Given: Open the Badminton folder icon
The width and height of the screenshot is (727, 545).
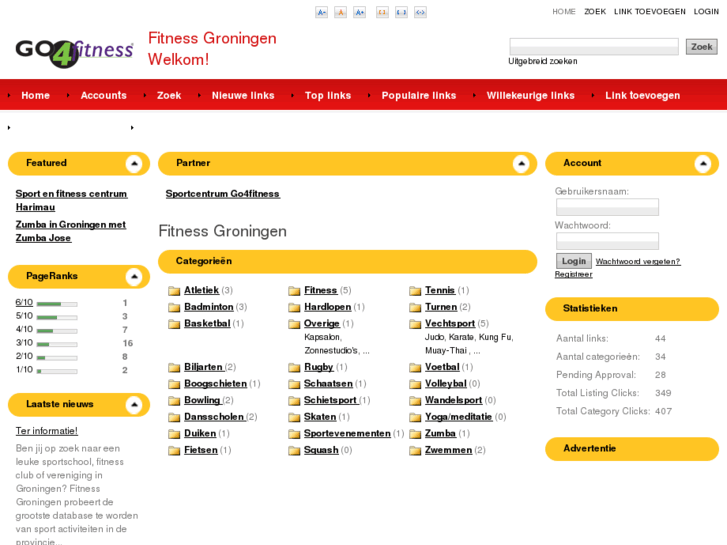Looking at the screenshot, I should [x=174, y=308].
